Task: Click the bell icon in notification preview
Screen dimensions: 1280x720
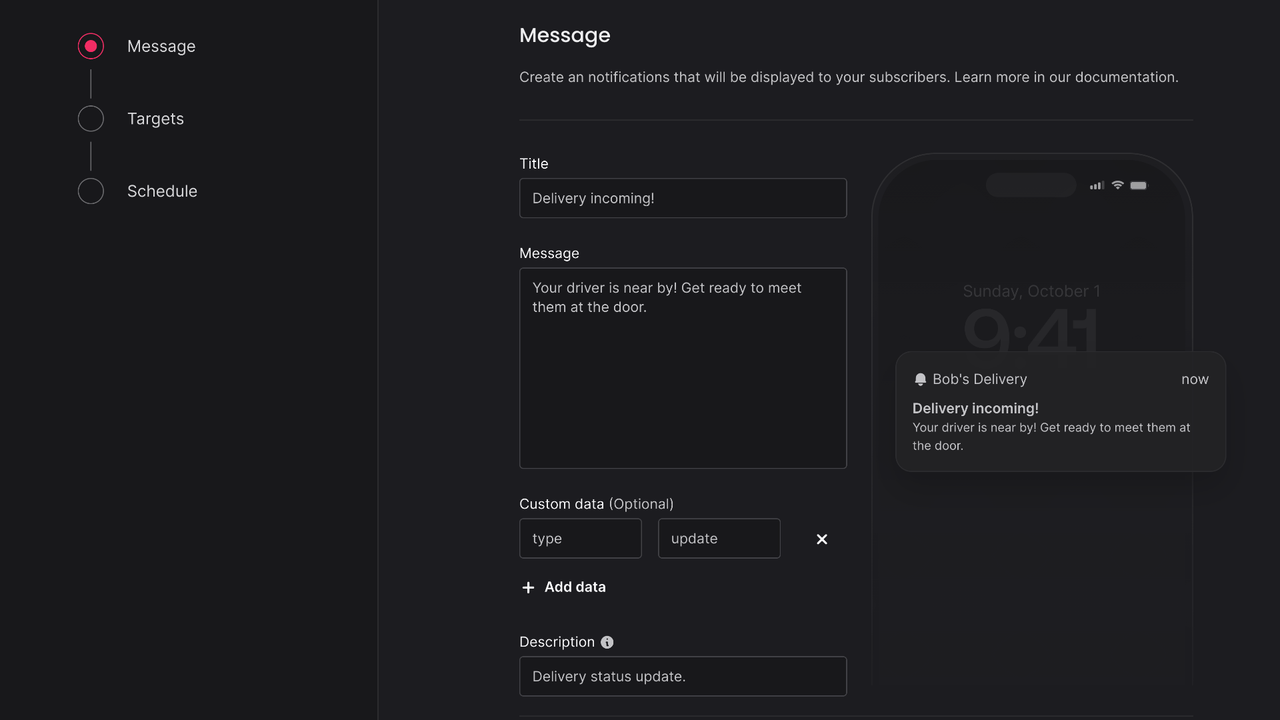Action: pyautogui.click(x=920, y=380)
